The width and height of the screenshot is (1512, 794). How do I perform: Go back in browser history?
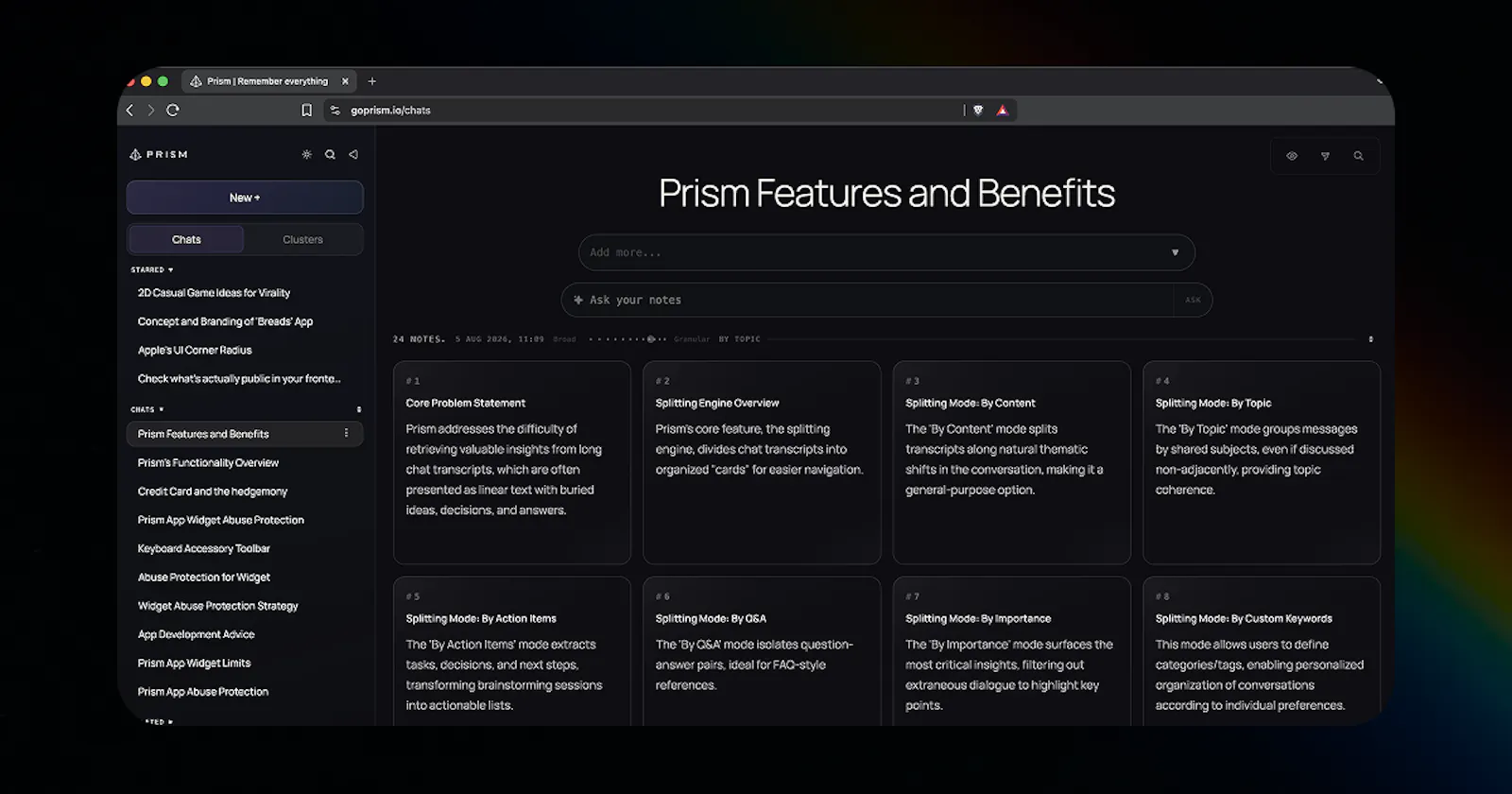[130, 111]
